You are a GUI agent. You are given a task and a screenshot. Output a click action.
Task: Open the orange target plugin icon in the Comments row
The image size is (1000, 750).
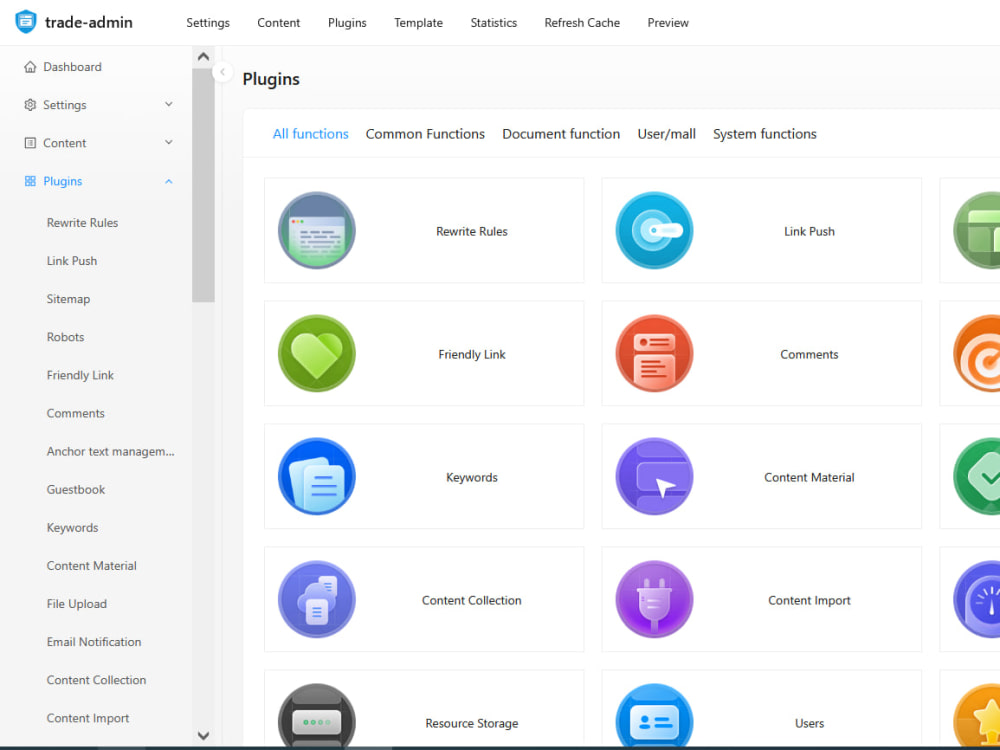(x=977, y=354)
